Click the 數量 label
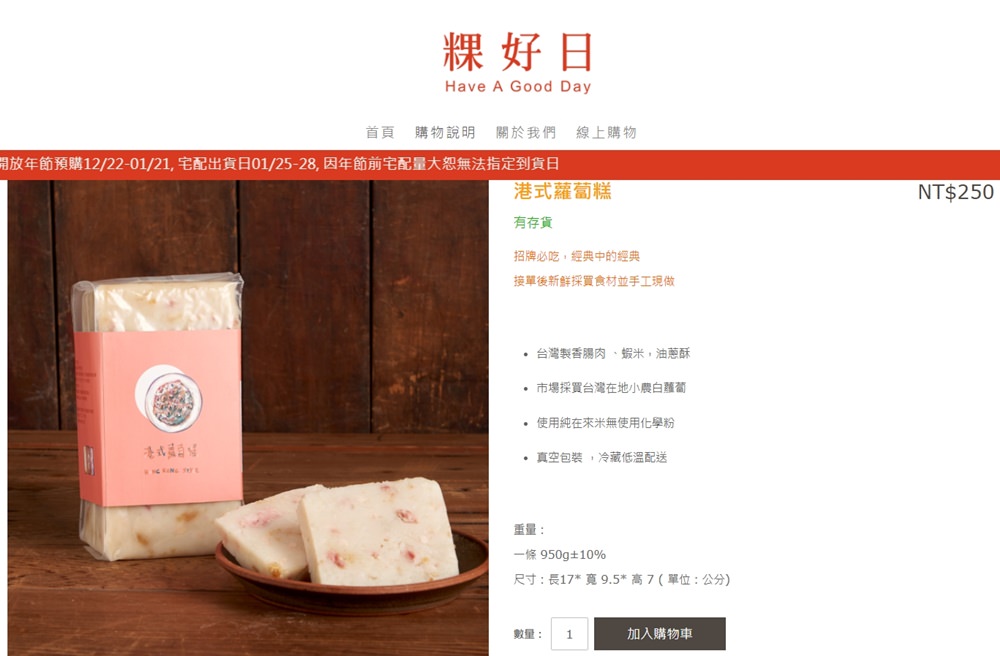This screenshot has height=656, width=1000. click(527, 634)
